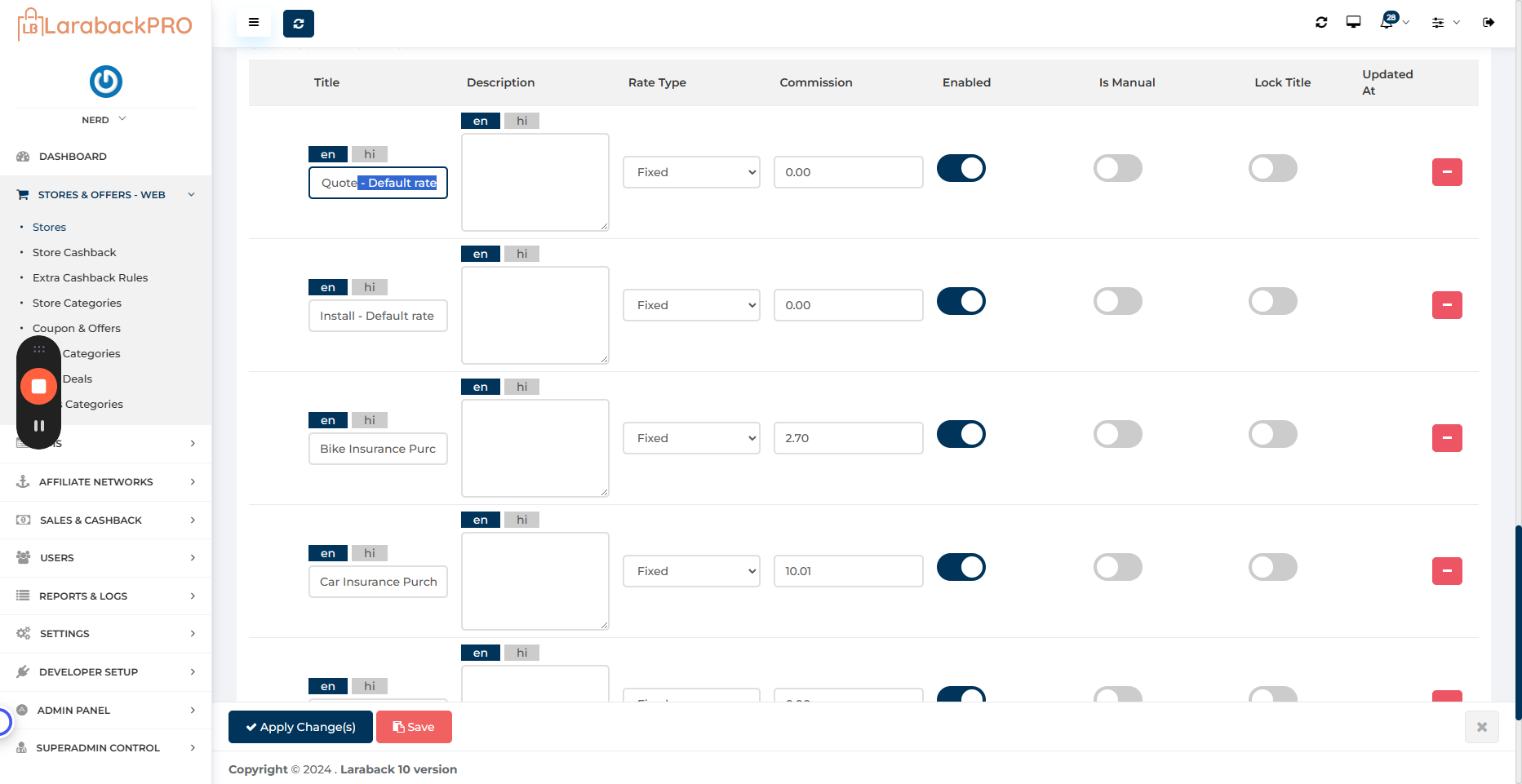The width and height of the screenshot is (1522, 784).
Task: Open Store Cashback page
Action: pos(74,253)
